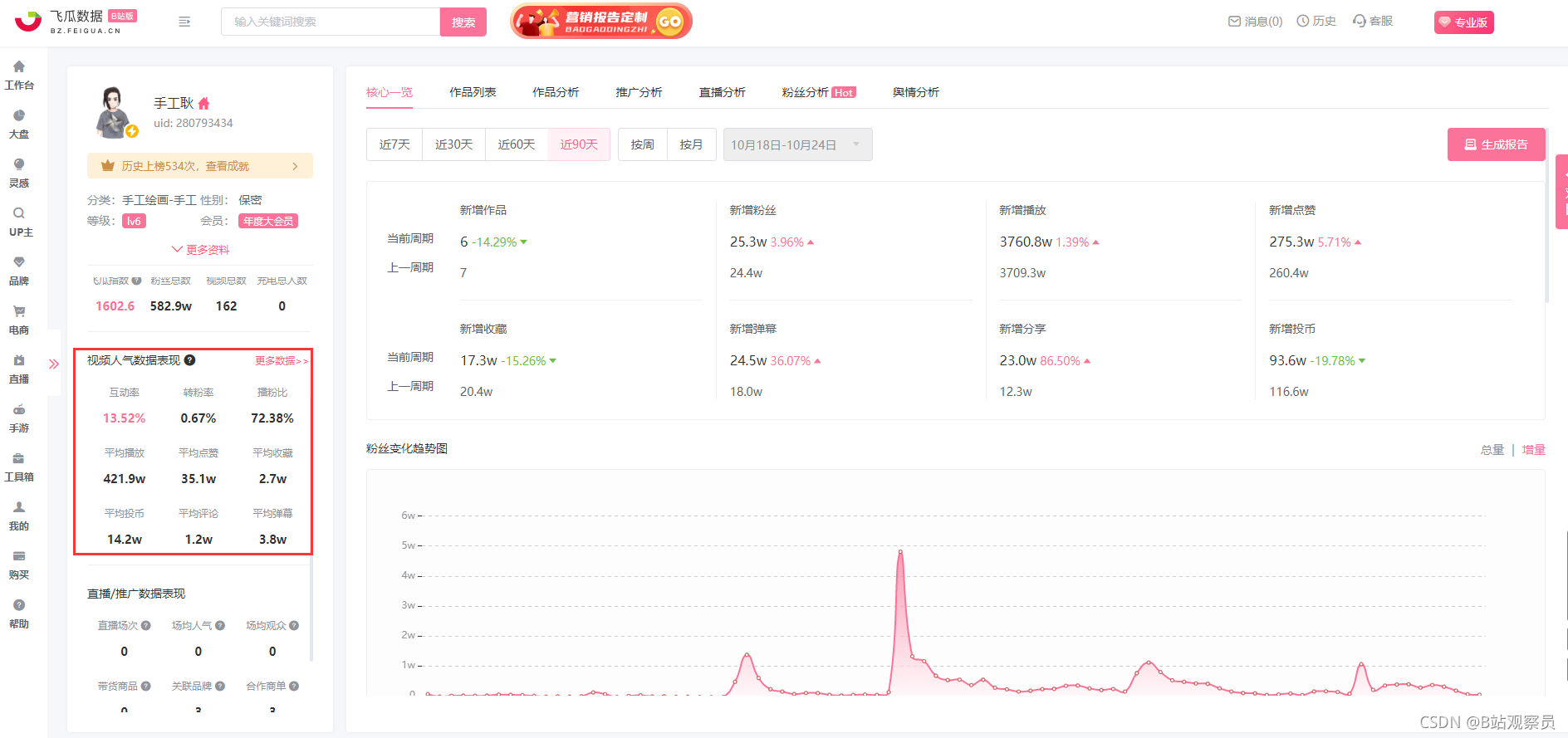Switch to the 推广分析 tab

point(639,92)
